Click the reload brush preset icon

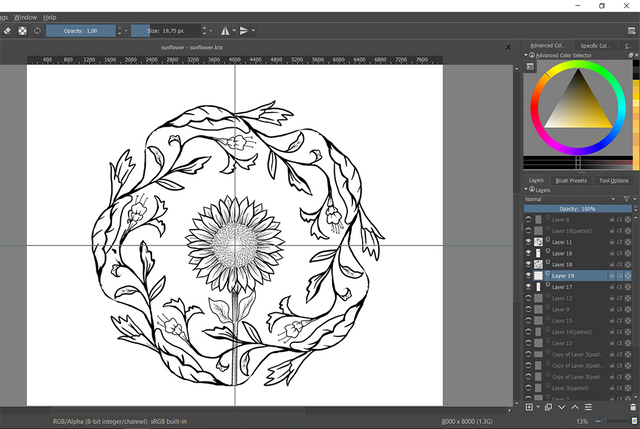(38, 30)
